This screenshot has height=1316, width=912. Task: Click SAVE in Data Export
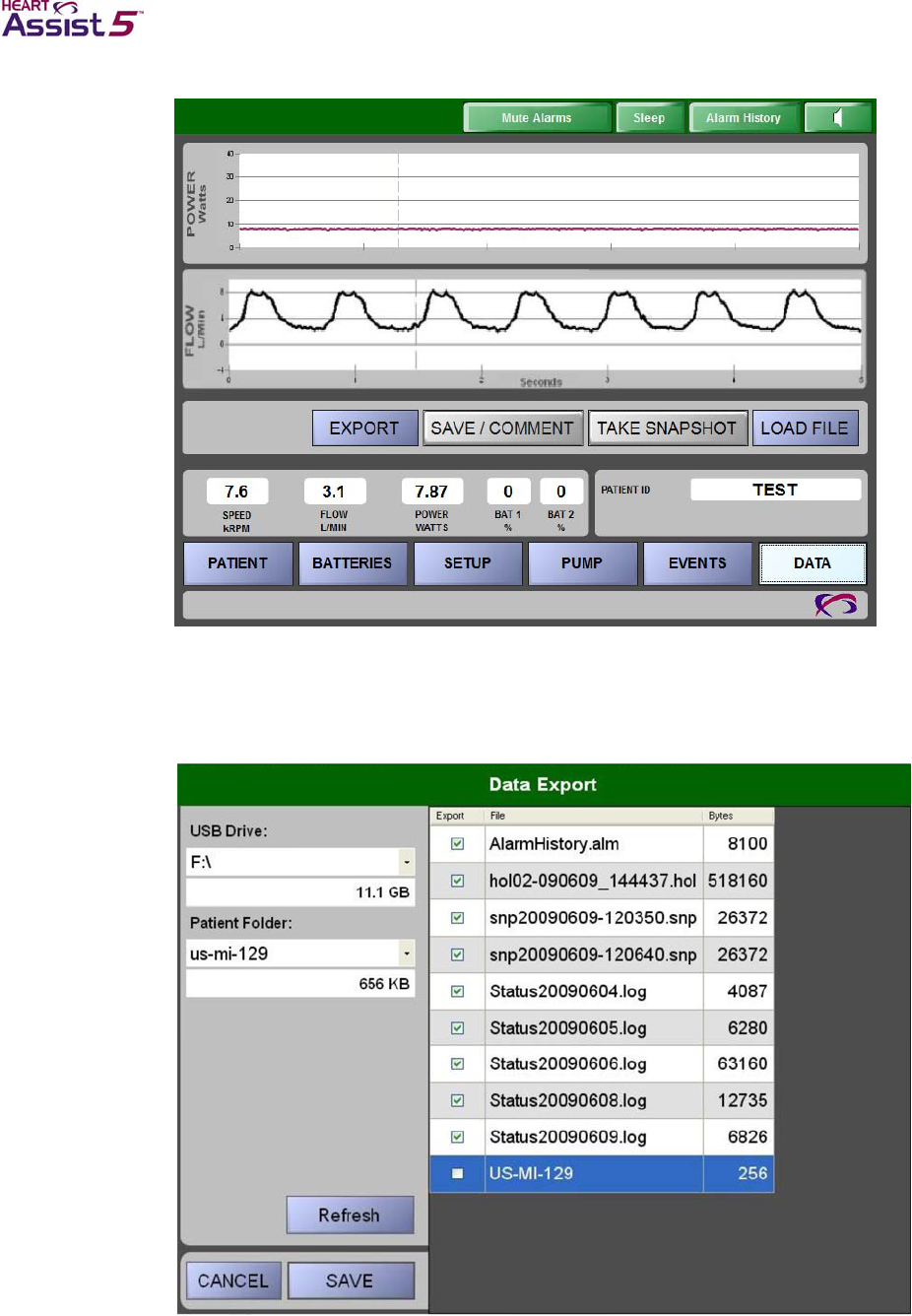(351, 1281)
